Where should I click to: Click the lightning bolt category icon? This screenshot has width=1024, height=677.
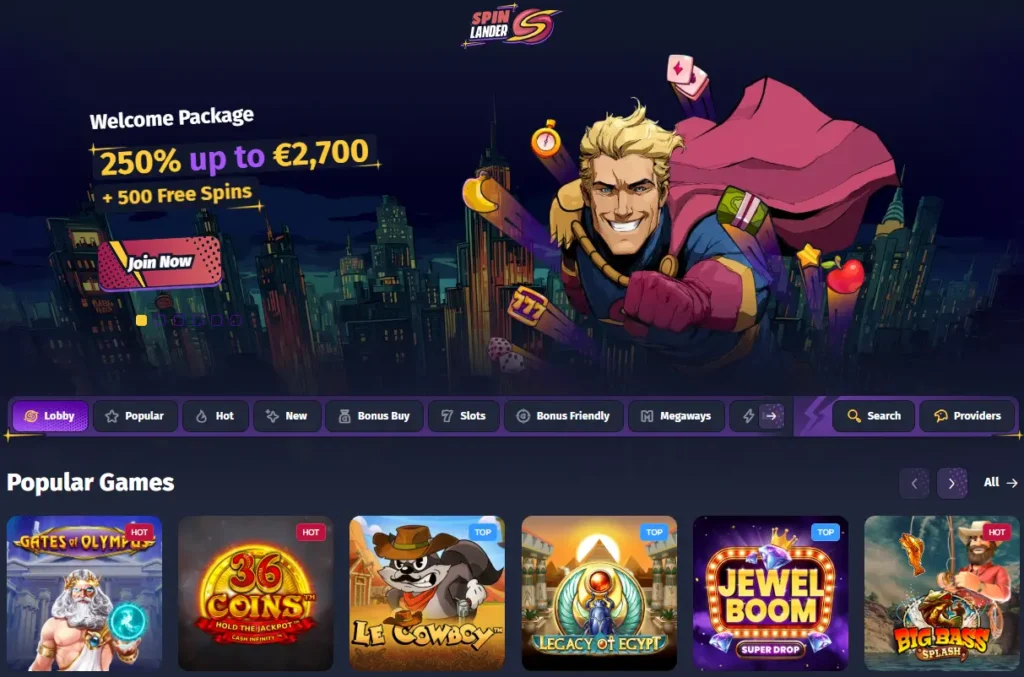pos(748,416)
